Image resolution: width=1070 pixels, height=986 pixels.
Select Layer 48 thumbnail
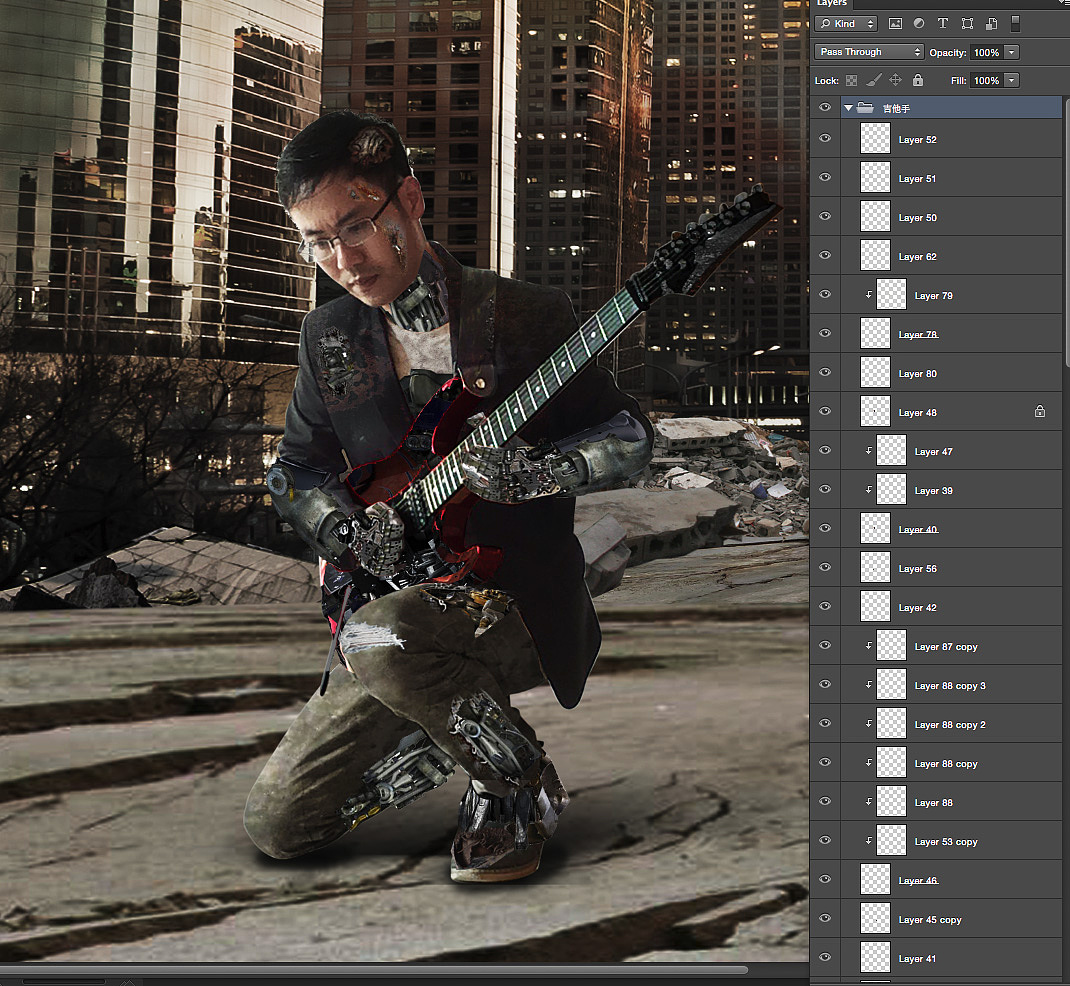(876, 411)
